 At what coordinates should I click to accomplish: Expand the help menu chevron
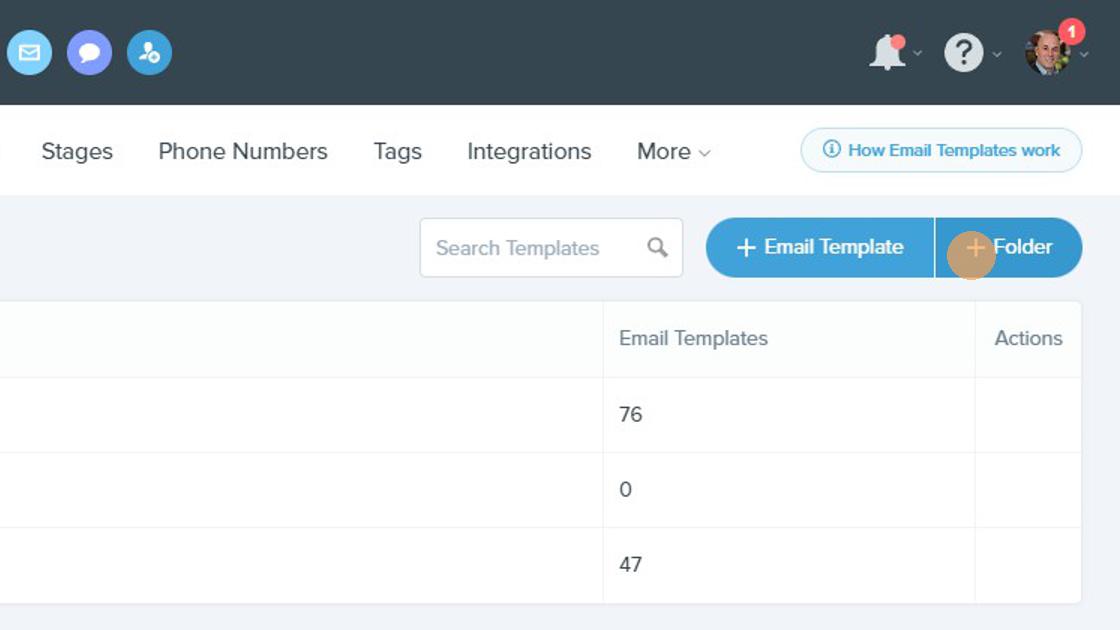[996, 54]
